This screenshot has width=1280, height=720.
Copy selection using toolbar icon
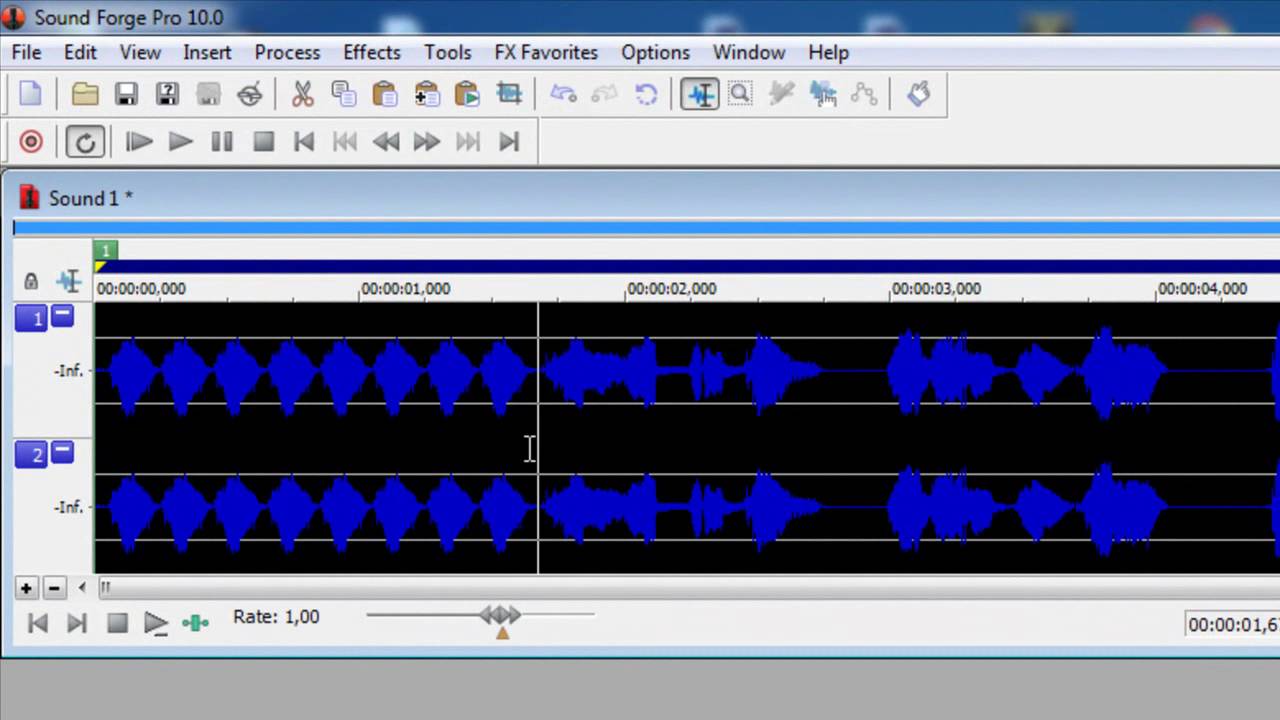pos(343,94)
